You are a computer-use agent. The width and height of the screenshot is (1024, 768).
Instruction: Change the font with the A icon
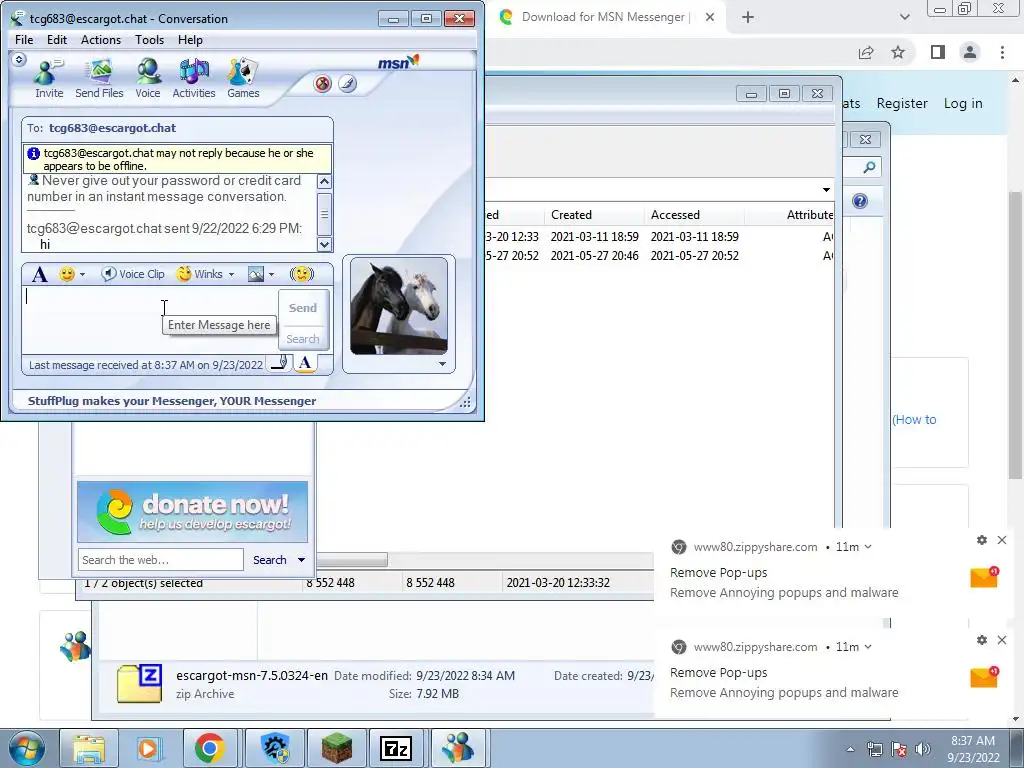(39, 274)
